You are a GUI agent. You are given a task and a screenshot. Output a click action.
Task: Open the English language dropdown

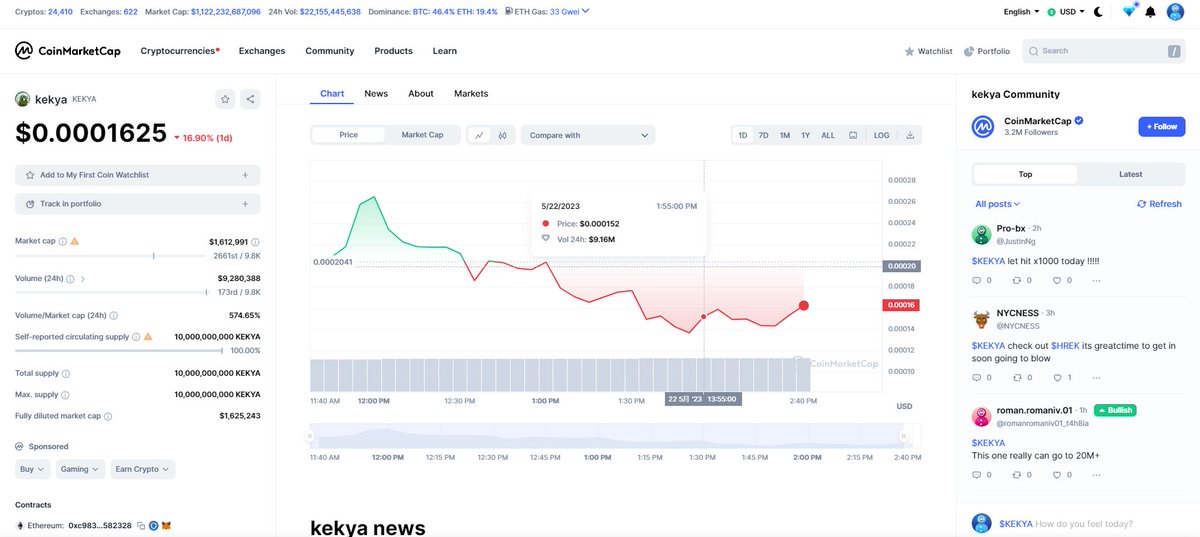(x=1021, y=12)
